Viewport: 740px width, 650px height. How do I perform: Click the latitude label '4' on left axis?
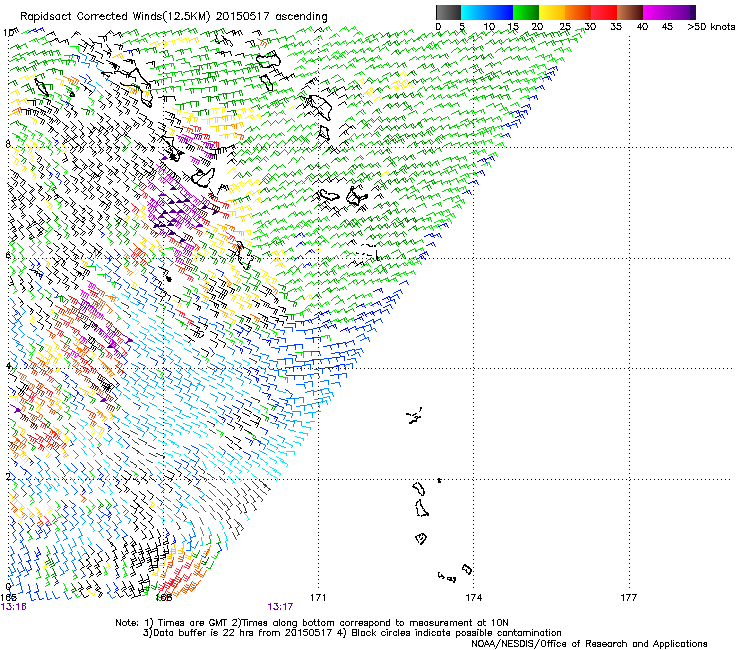coord(8,366)
